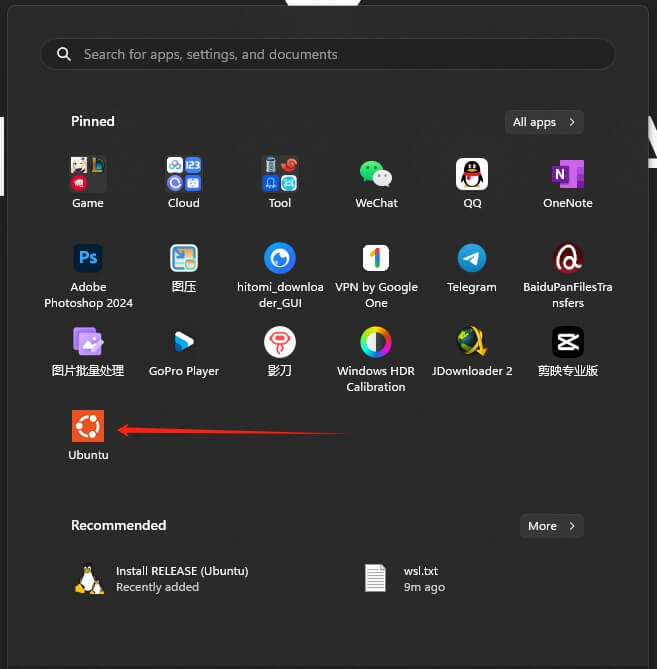Click the Start menu search field

click(x=328, y=54)
